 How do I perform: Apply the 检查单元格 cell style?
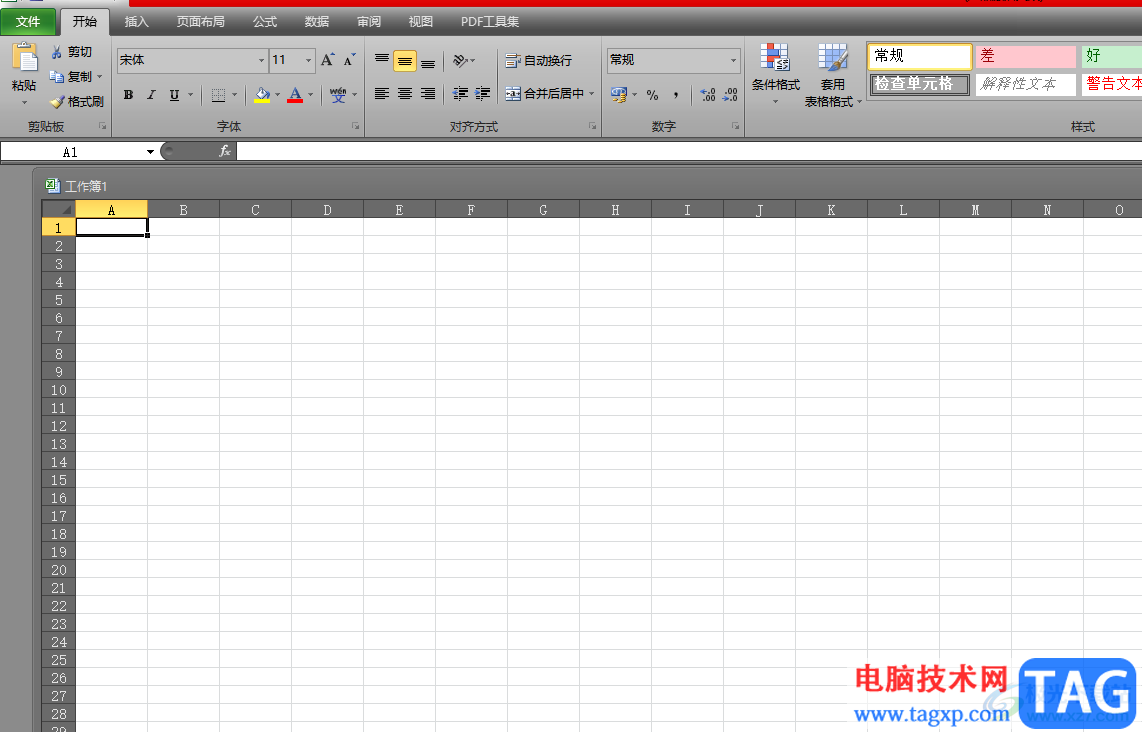coord(920,84)
